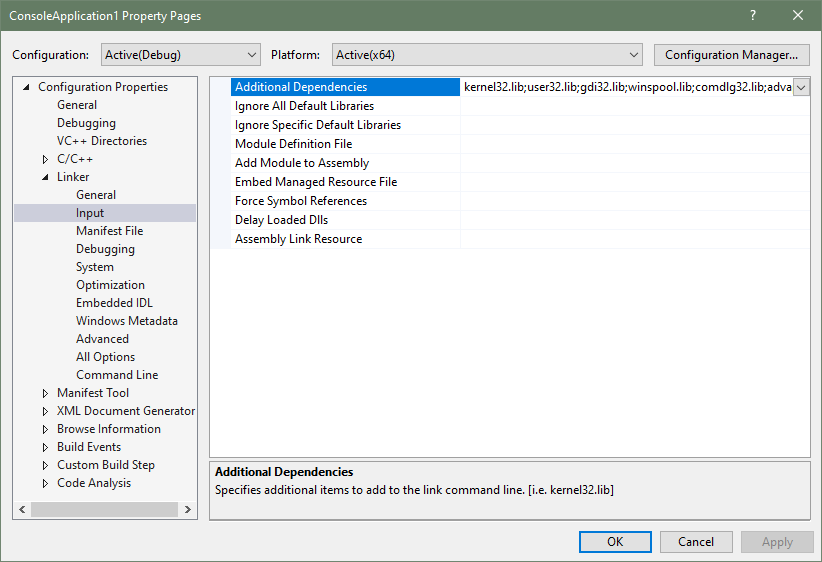This screenshot has height=562, width=822.
Task: Expand the Build Events node
Action: [x=46, y=447]
